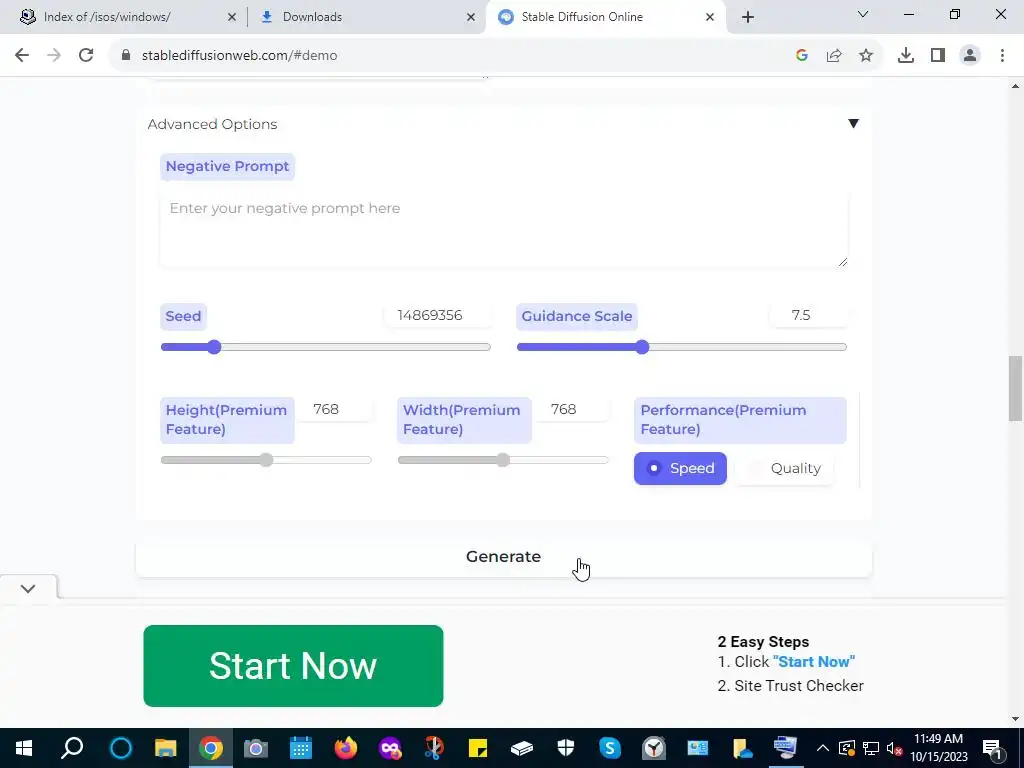The width and height of the screenshot is (1024, 768).
Task: Click the Performance(Premium Feature) label
Action: click(740, 420)
